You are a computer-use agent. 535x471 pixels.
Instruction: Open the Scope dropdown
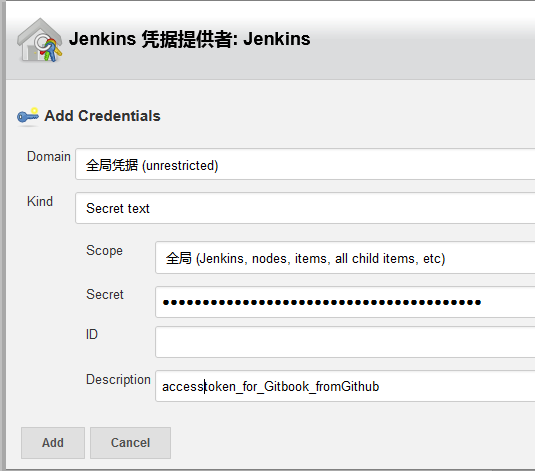tap(345, 258)
